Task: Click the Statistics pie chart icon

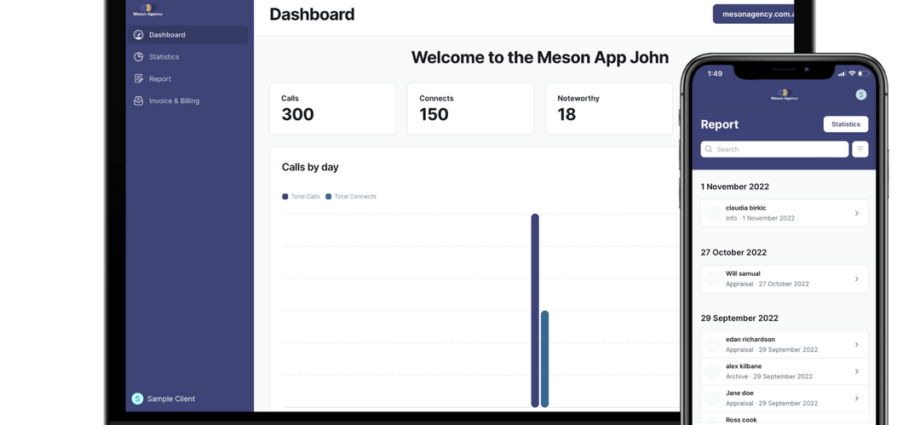Action: 138,57
